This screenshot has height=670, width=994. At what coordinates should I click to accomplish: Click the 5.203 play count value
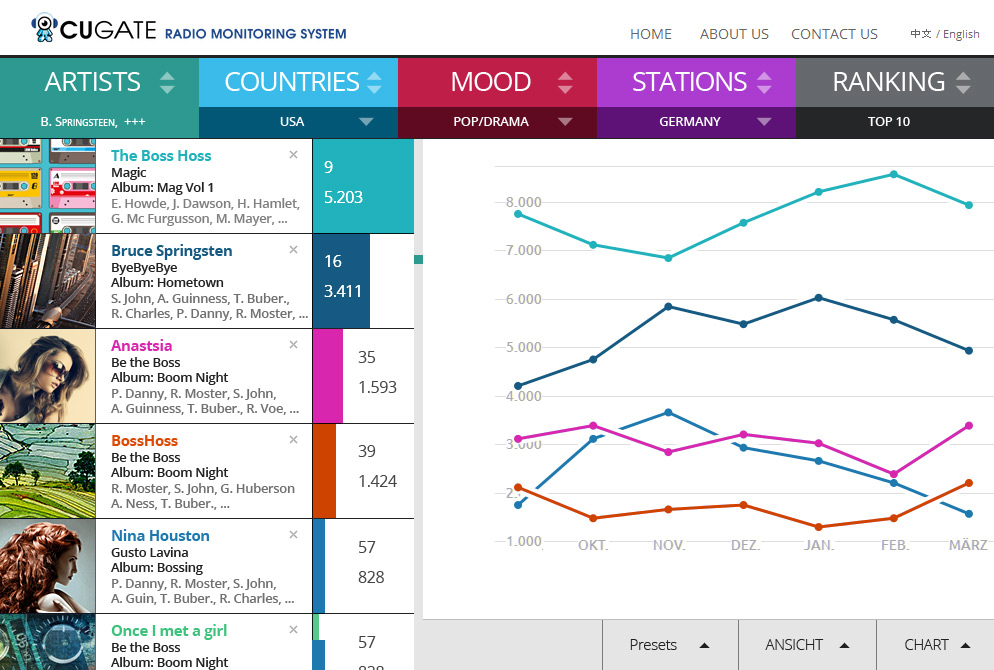(343, 197)
